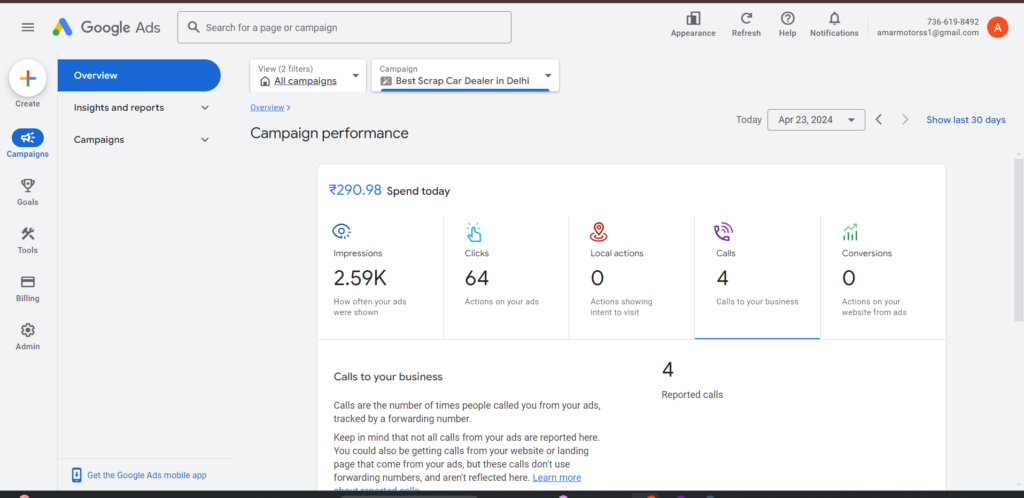Screen dimensions: 1024x498
Task: Click the Refresh icon
Action: coord(746,23)
